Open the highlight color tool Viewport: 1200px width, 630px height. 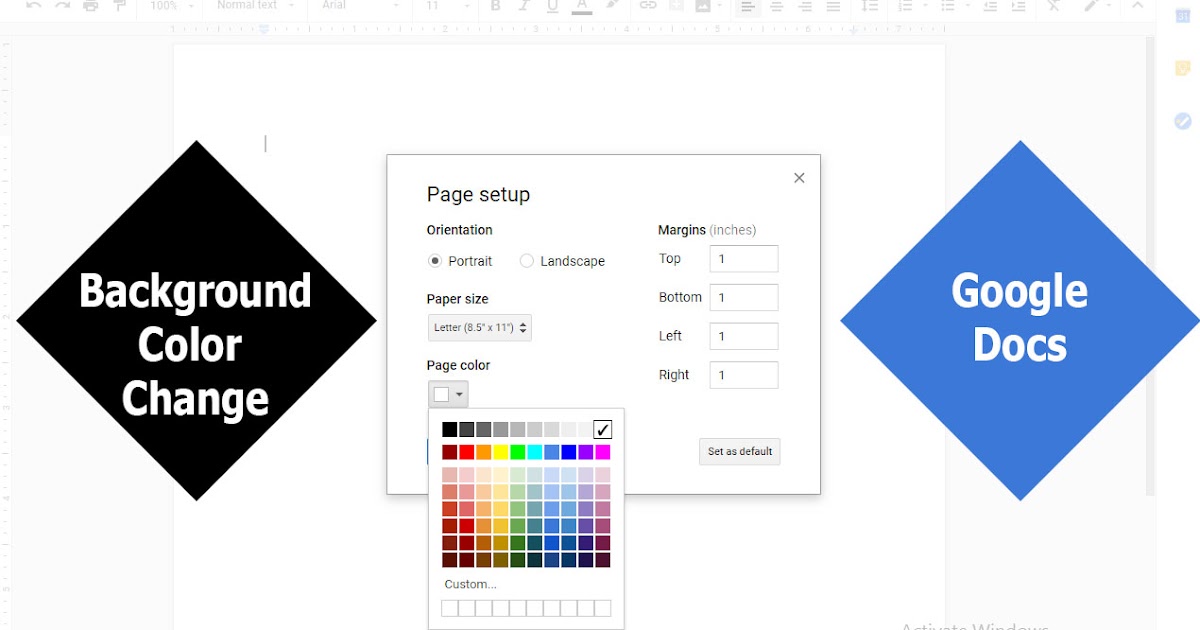[x=612, y=5]
